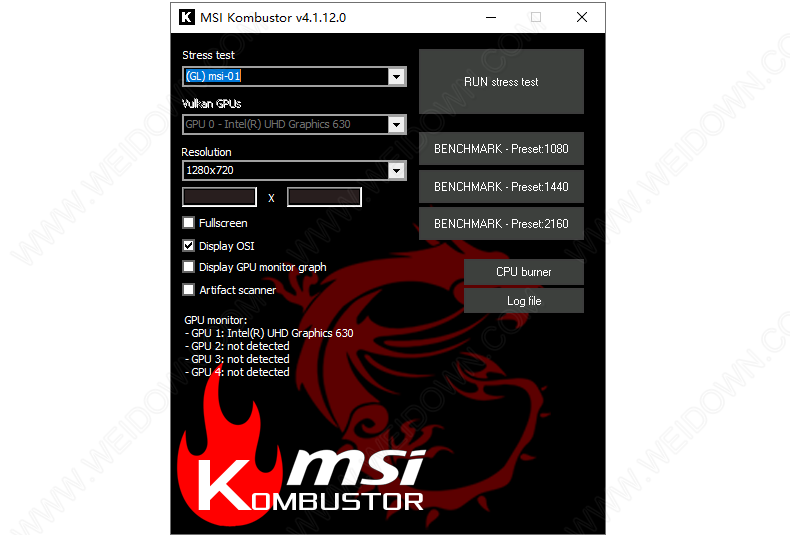Click the 'Stress test' label

tap(208, 55)
